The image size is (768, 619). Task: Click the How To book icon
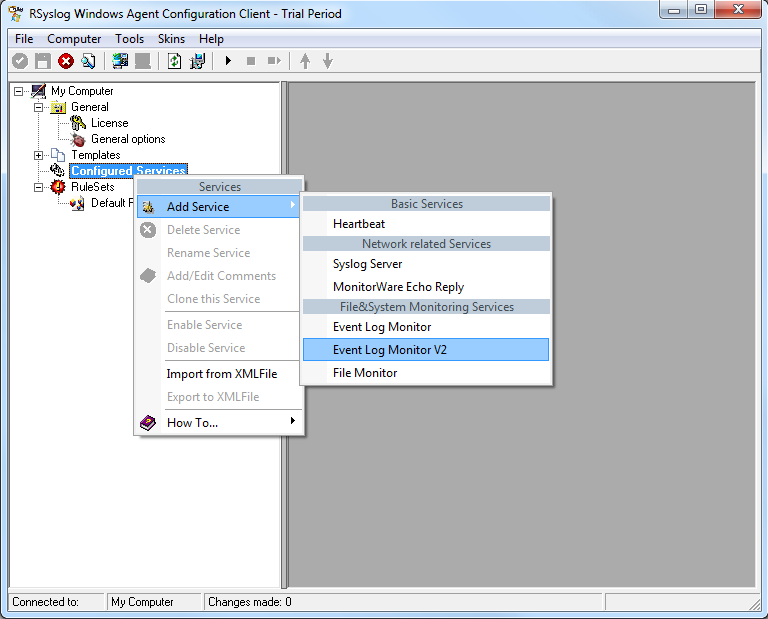pos(148,423)
